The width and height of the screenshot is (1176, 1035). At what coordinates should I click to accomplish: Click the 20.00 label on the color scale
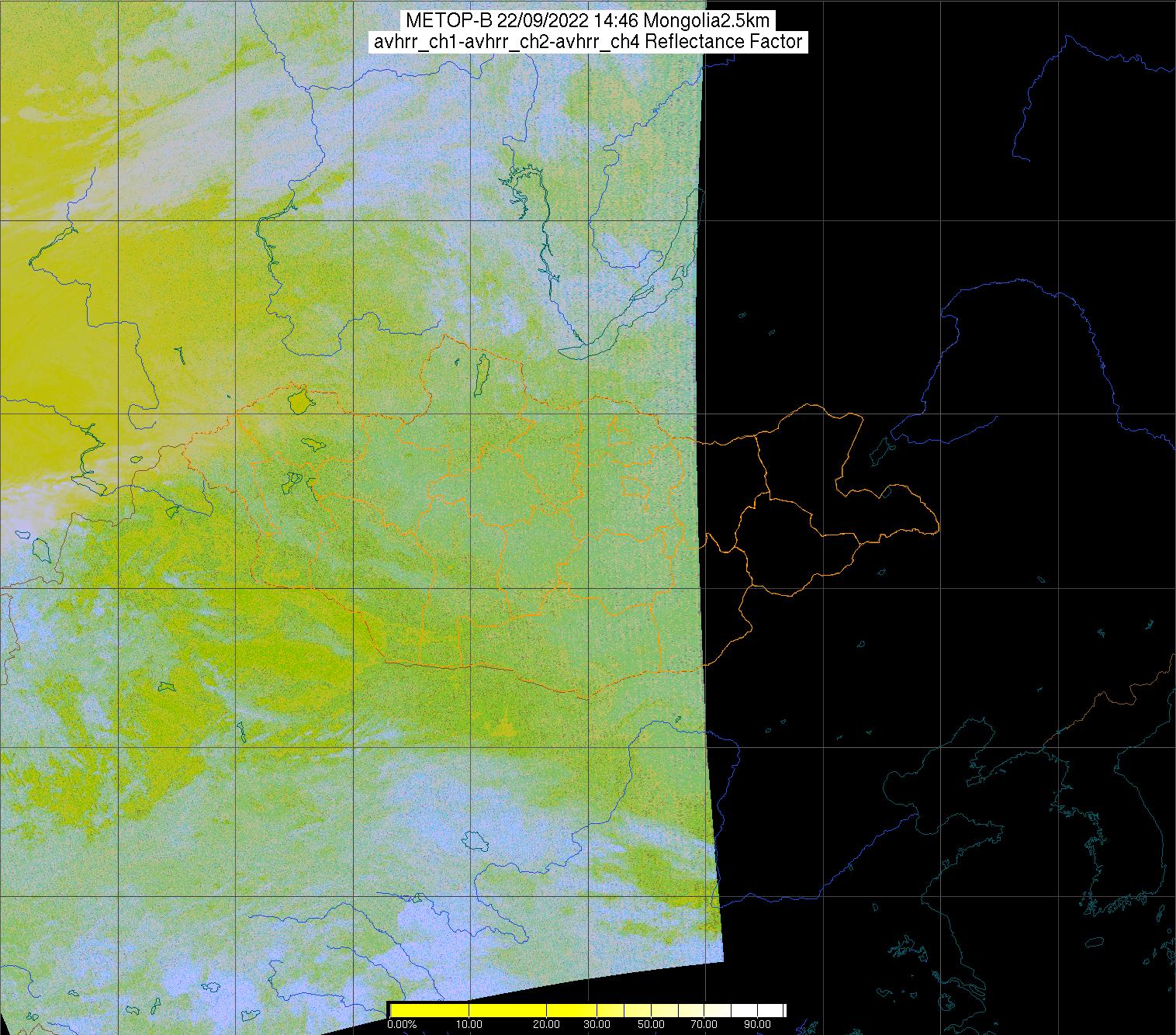point(546,1024)
